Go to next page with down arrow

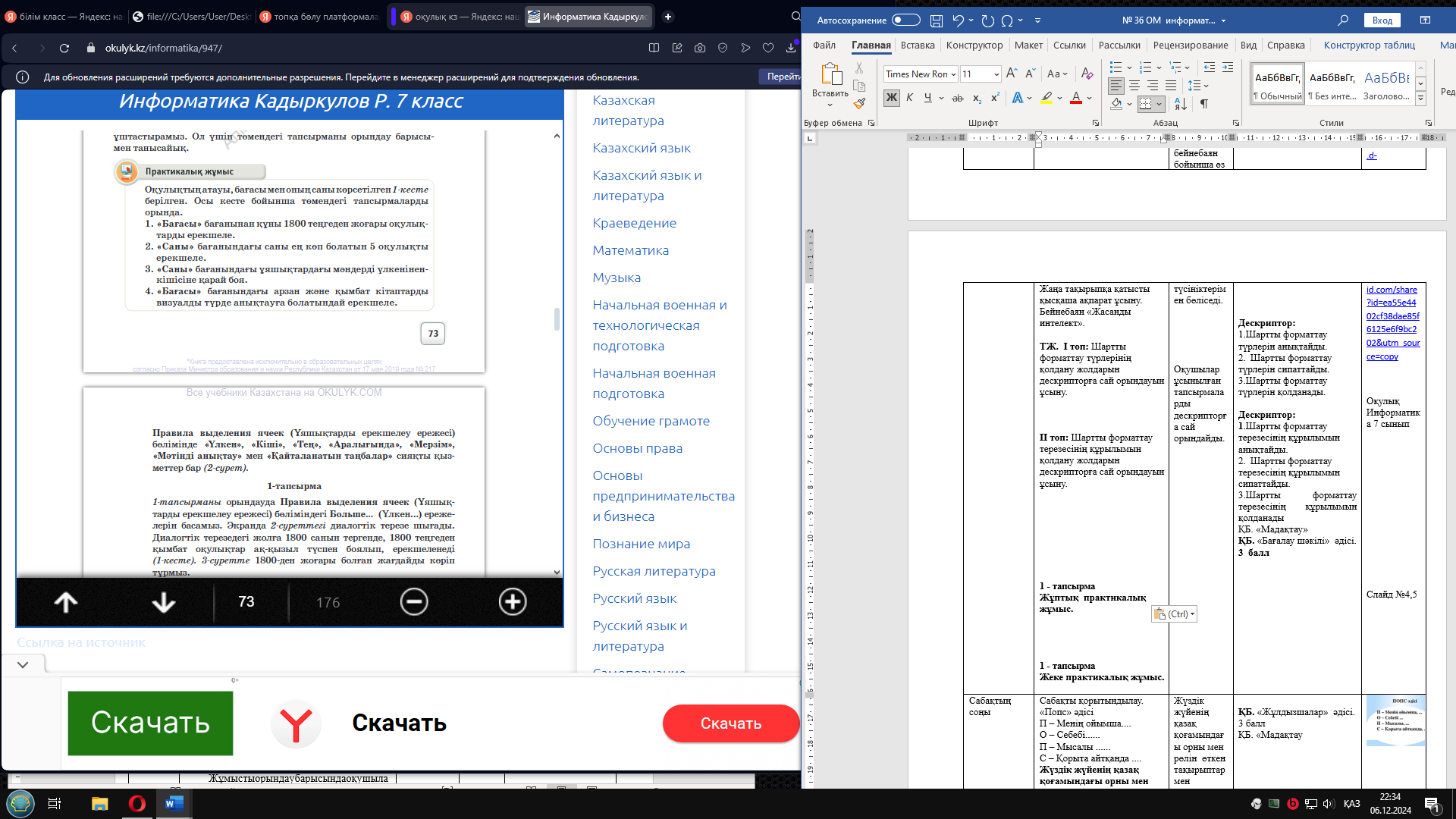pos(163,602)
